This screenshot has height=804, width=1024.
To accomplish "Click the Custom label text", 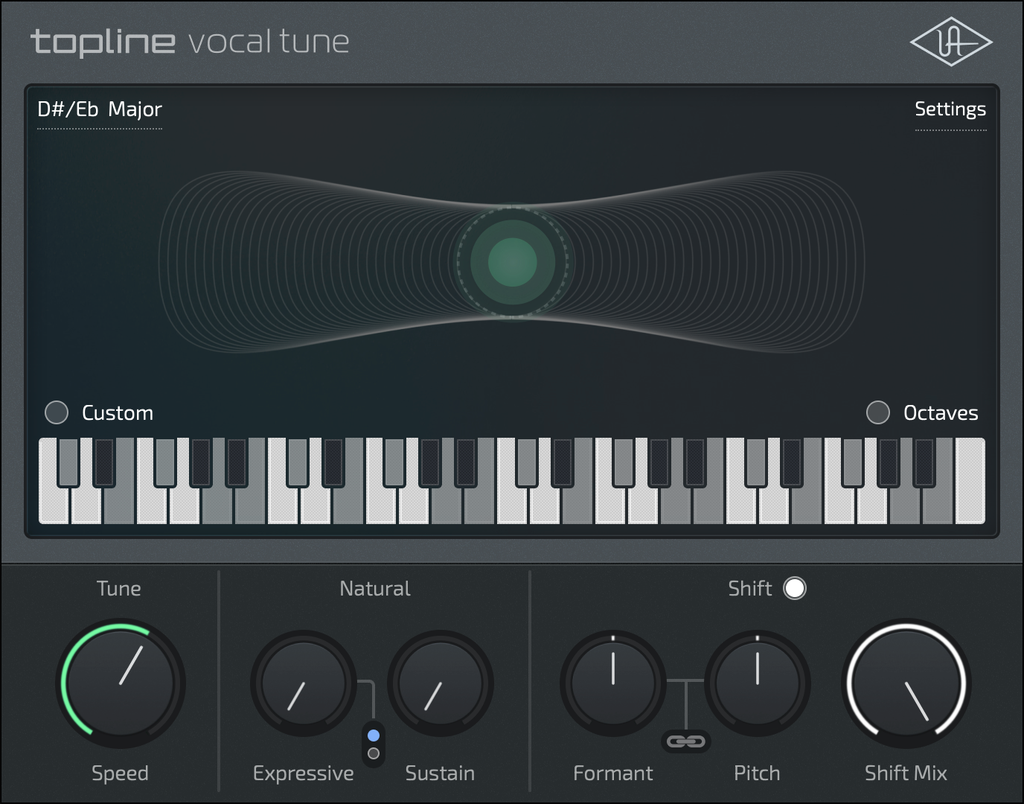I will pos(118,413).
